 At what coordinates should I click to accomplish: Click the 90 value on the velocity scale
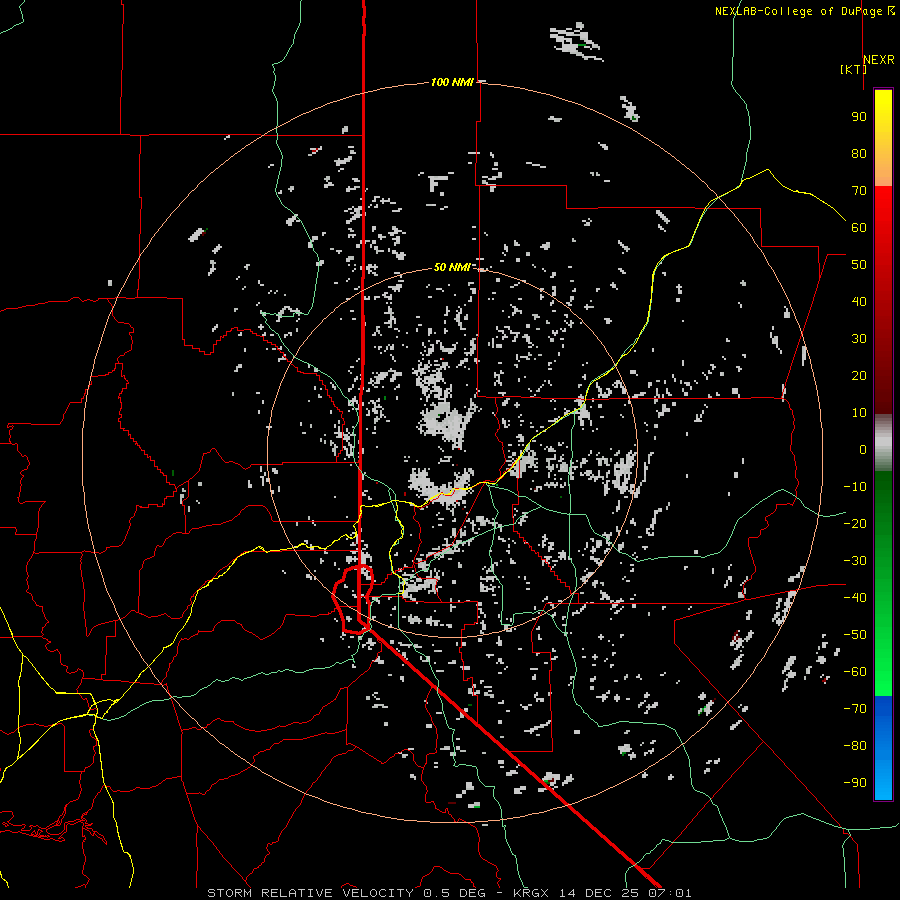859,117
